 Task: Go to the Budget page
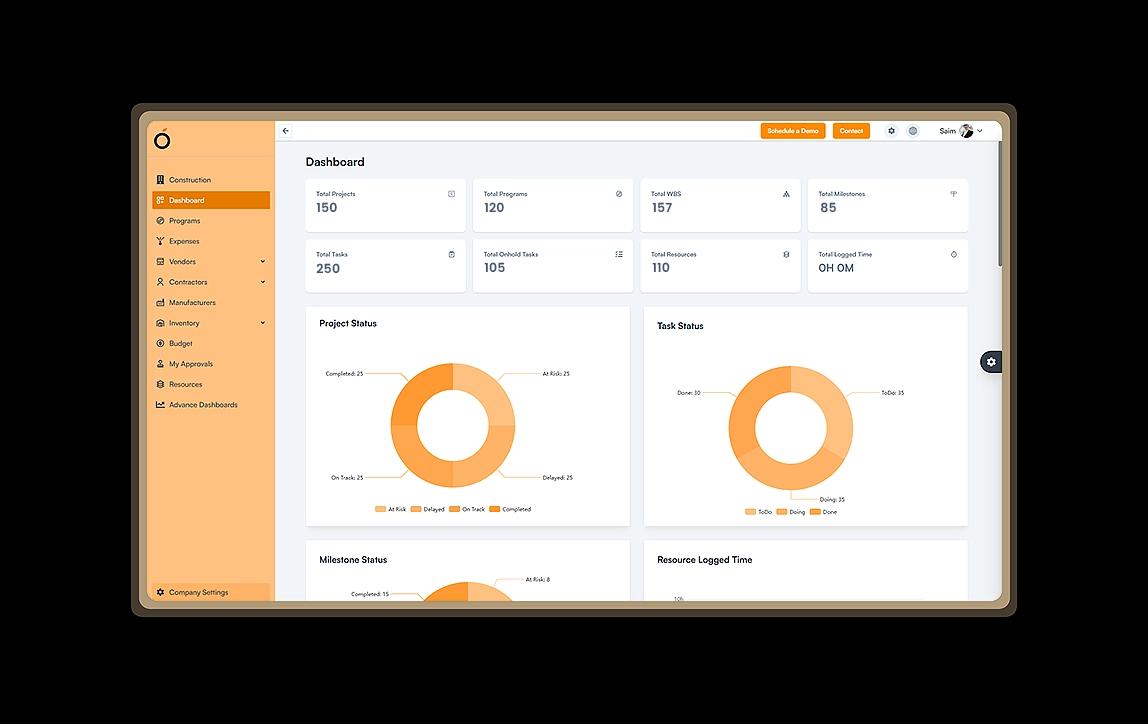click(179, 343)
